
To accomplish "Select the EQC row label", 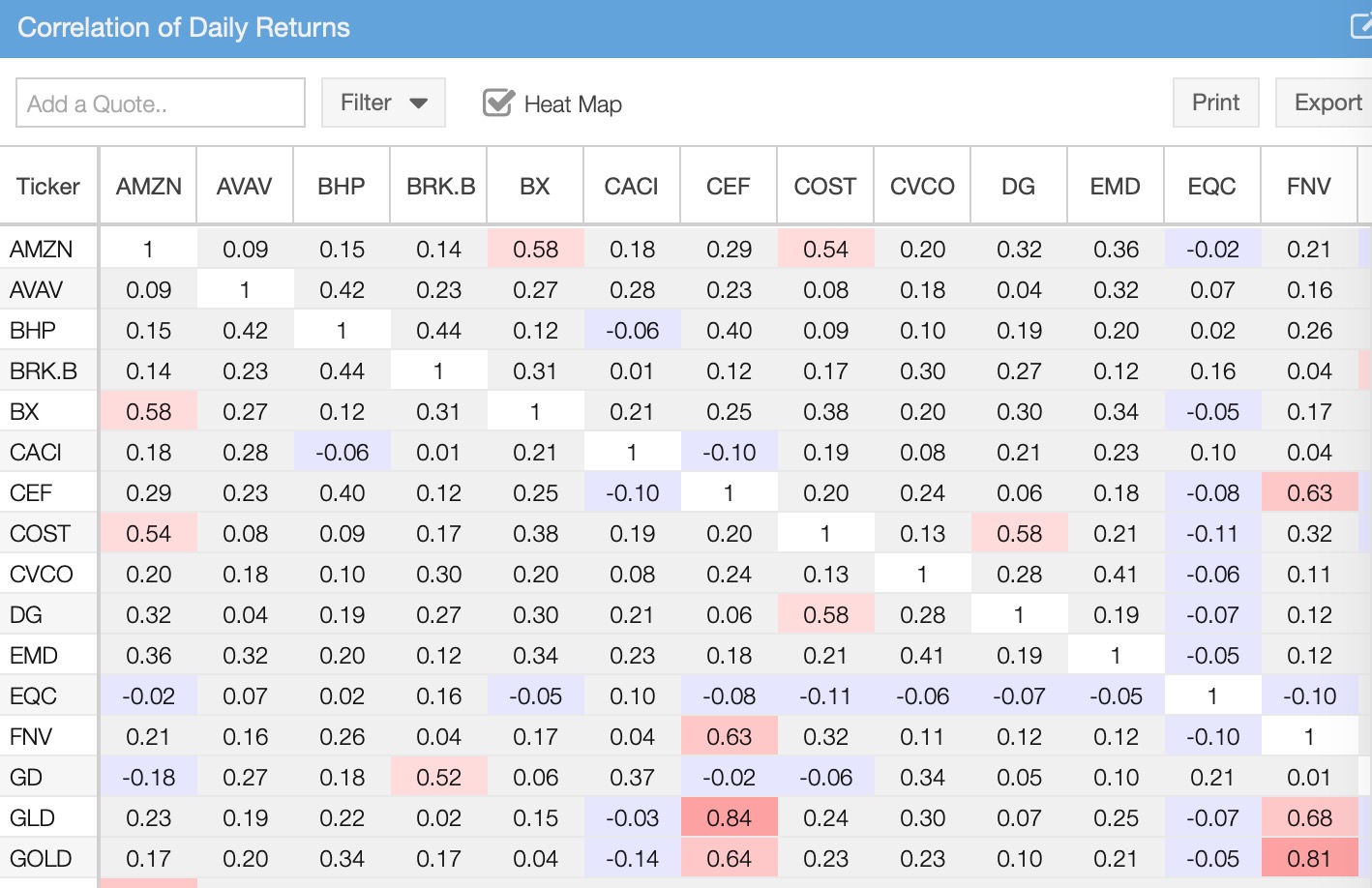I will (34, 696).
